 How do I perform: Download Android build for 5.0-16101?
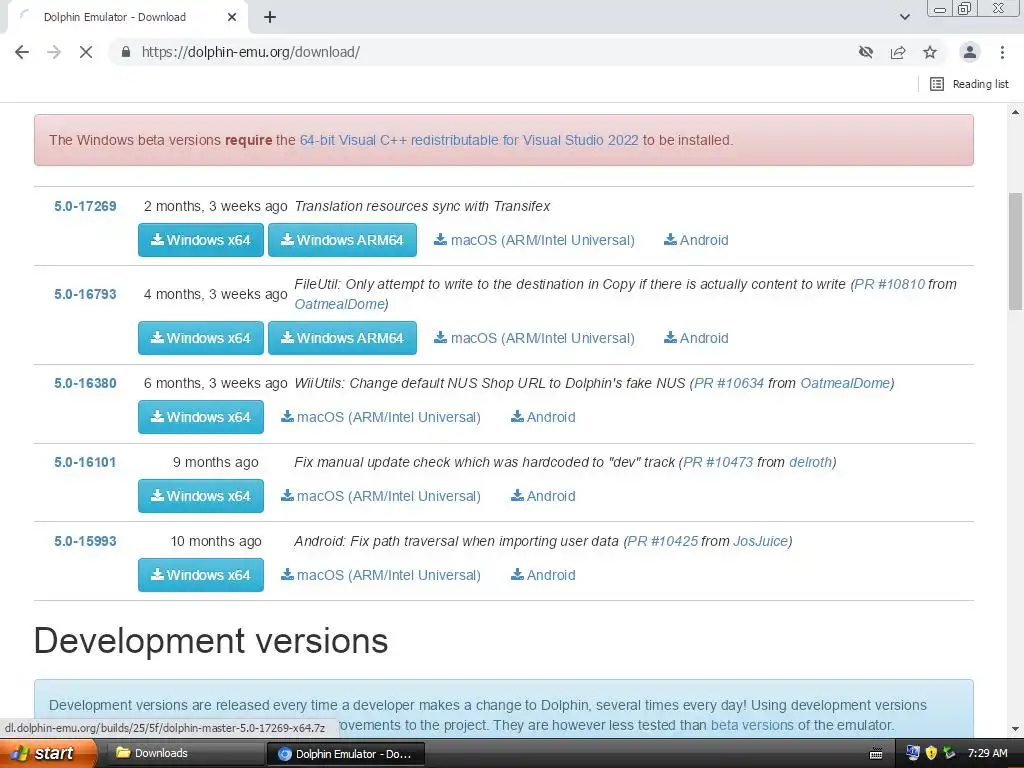coord(543,496)
